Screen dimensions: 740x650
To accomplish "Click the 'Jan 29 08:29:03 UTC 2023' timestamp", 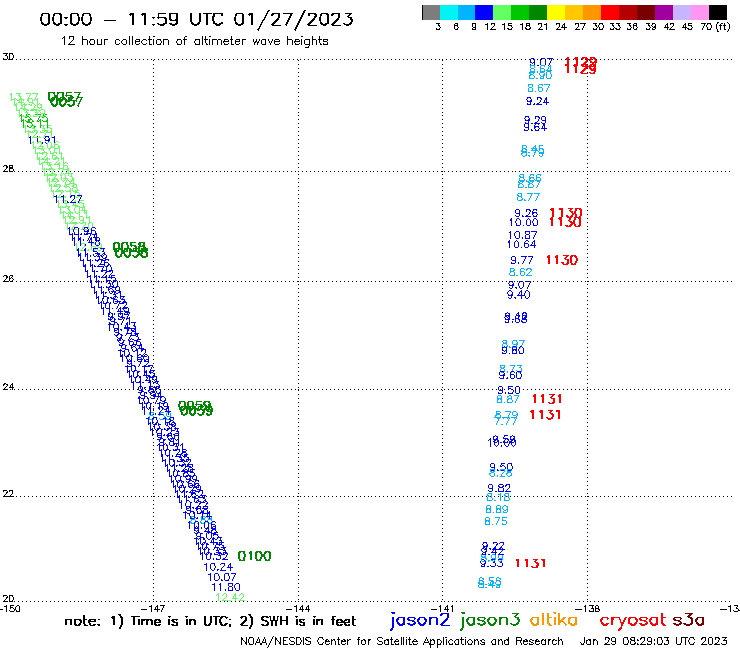I will point(654,641).
